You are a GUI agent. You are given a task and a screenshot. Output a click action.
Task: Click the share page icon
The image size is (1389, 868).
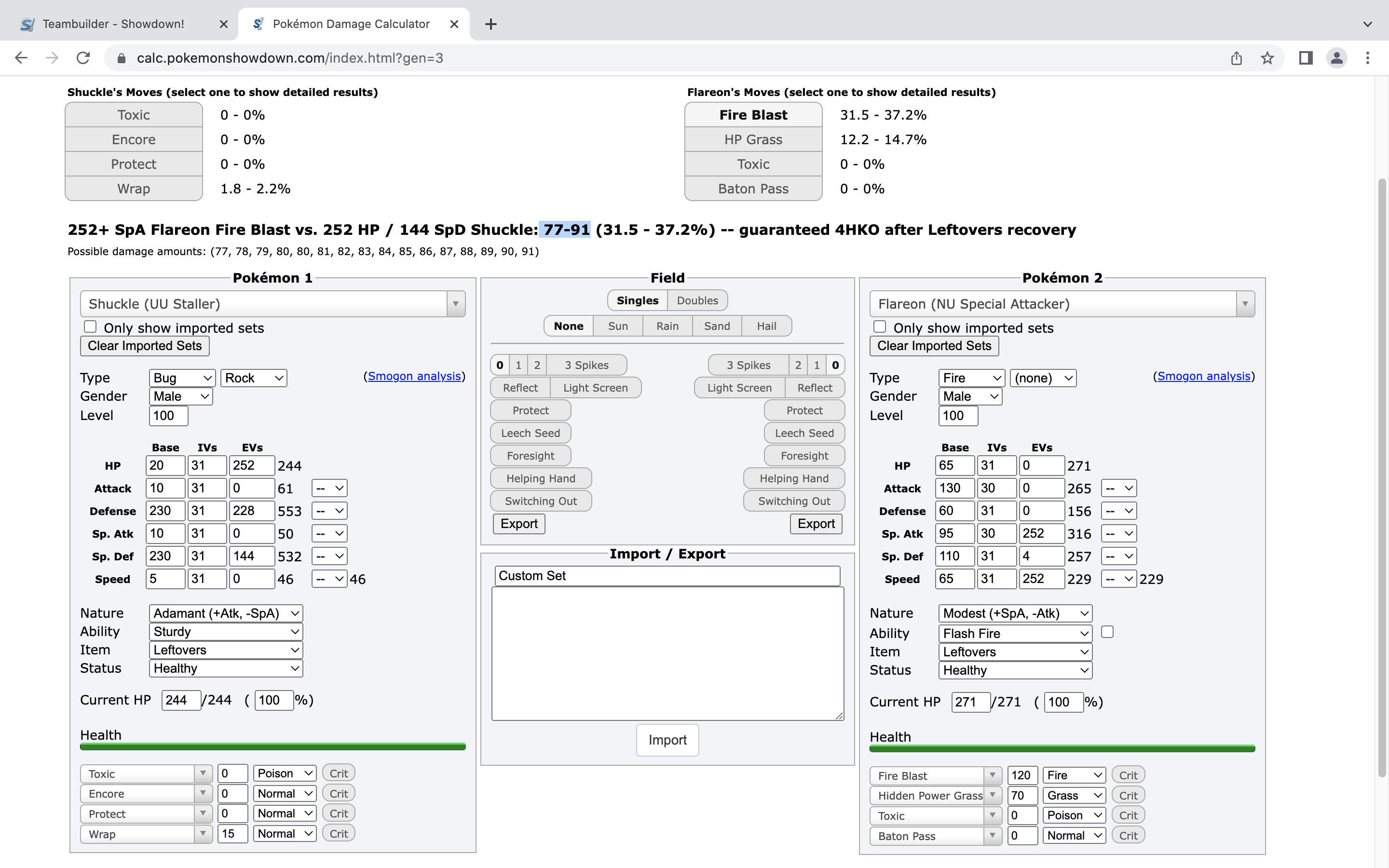coord(1236,58)
